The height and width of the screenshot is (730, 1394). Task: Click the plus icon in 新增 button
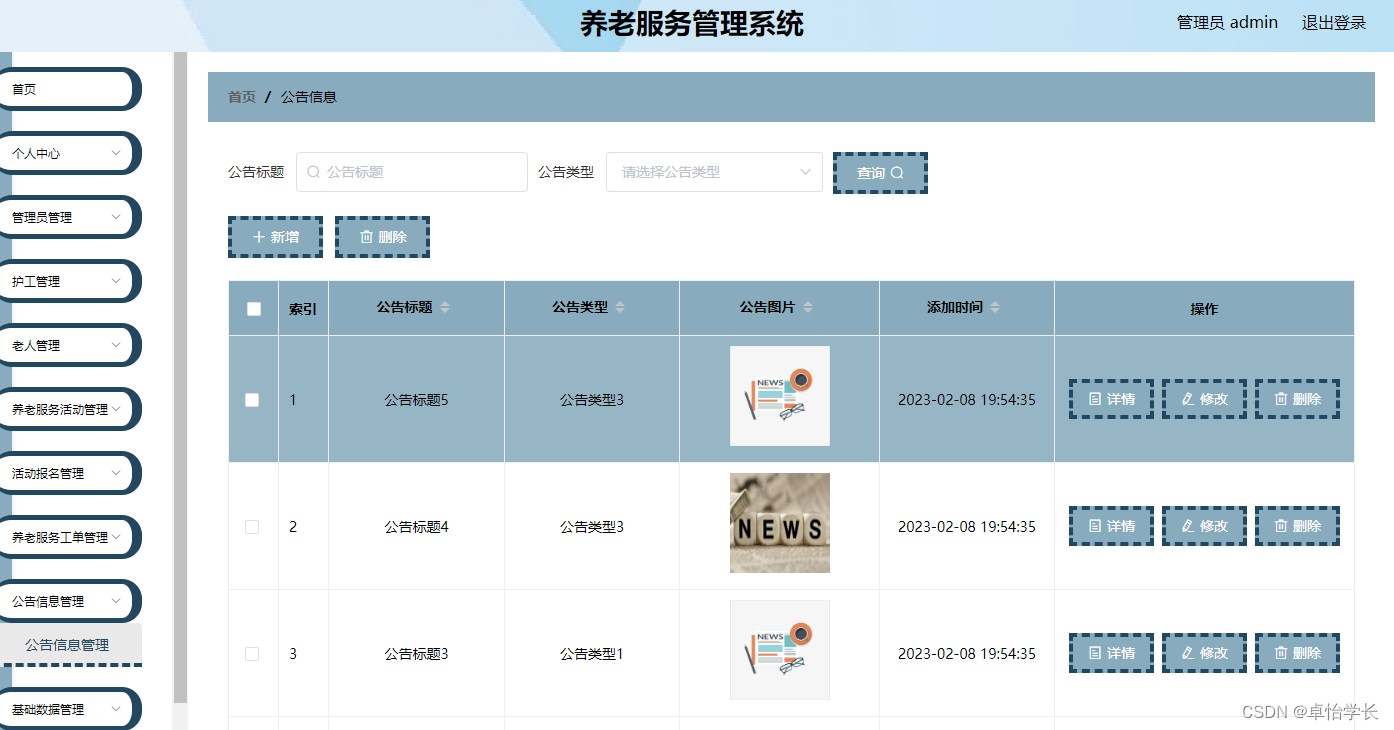tap(259, 237)
